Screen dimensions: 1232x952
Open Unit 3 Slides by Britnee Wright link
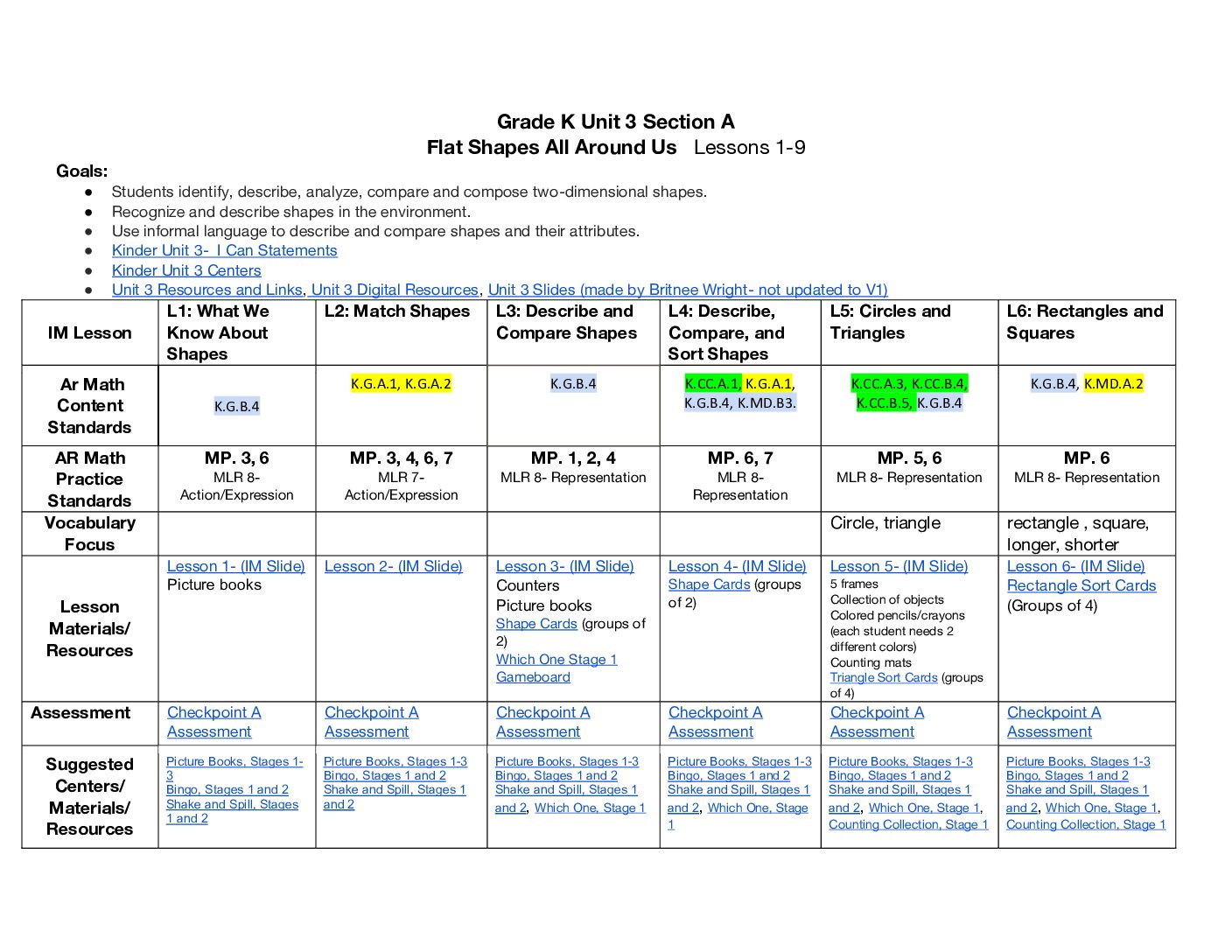688,290
